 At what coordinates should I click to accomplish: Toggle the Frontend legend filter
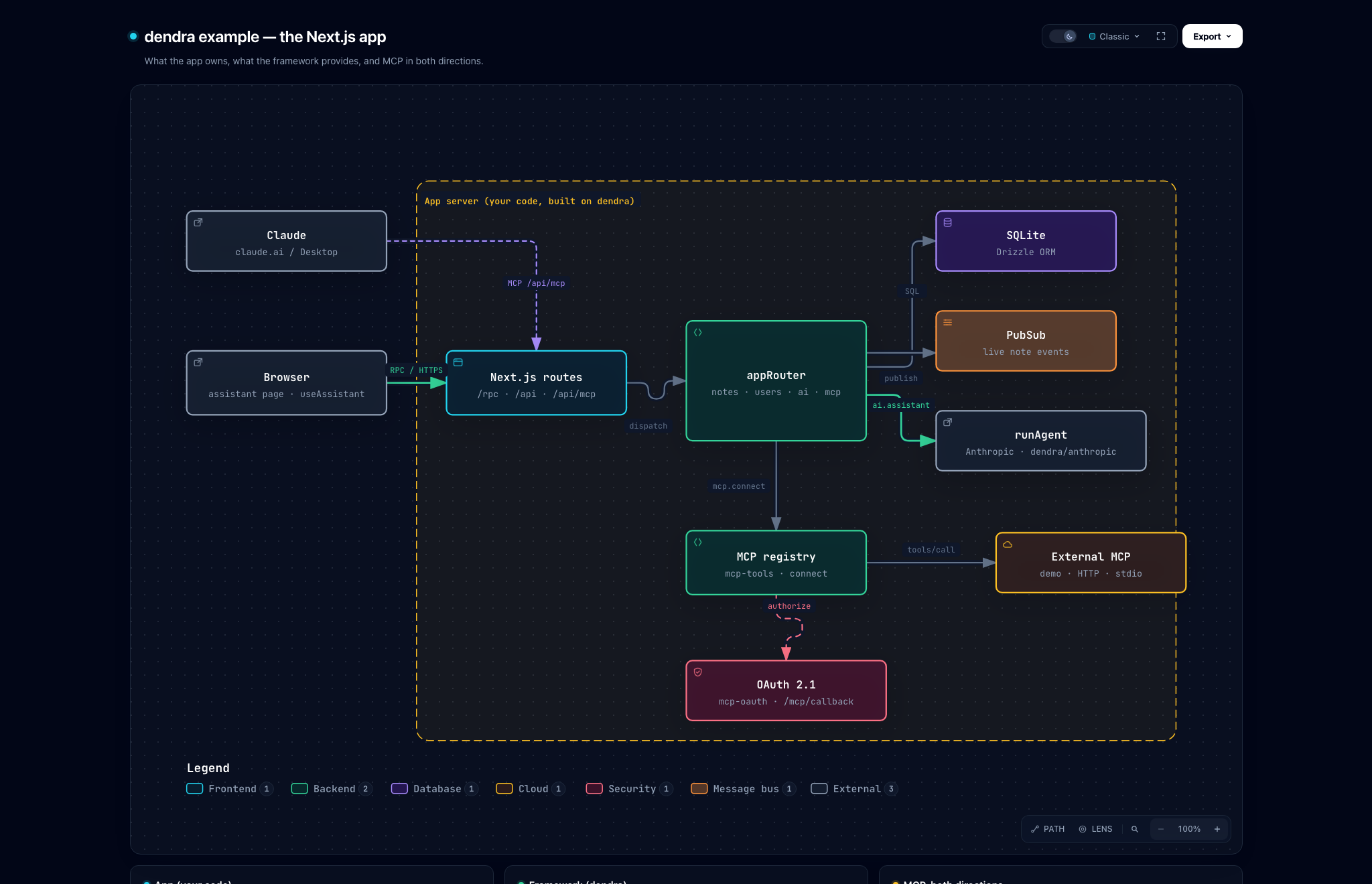(x=230, y=789)
